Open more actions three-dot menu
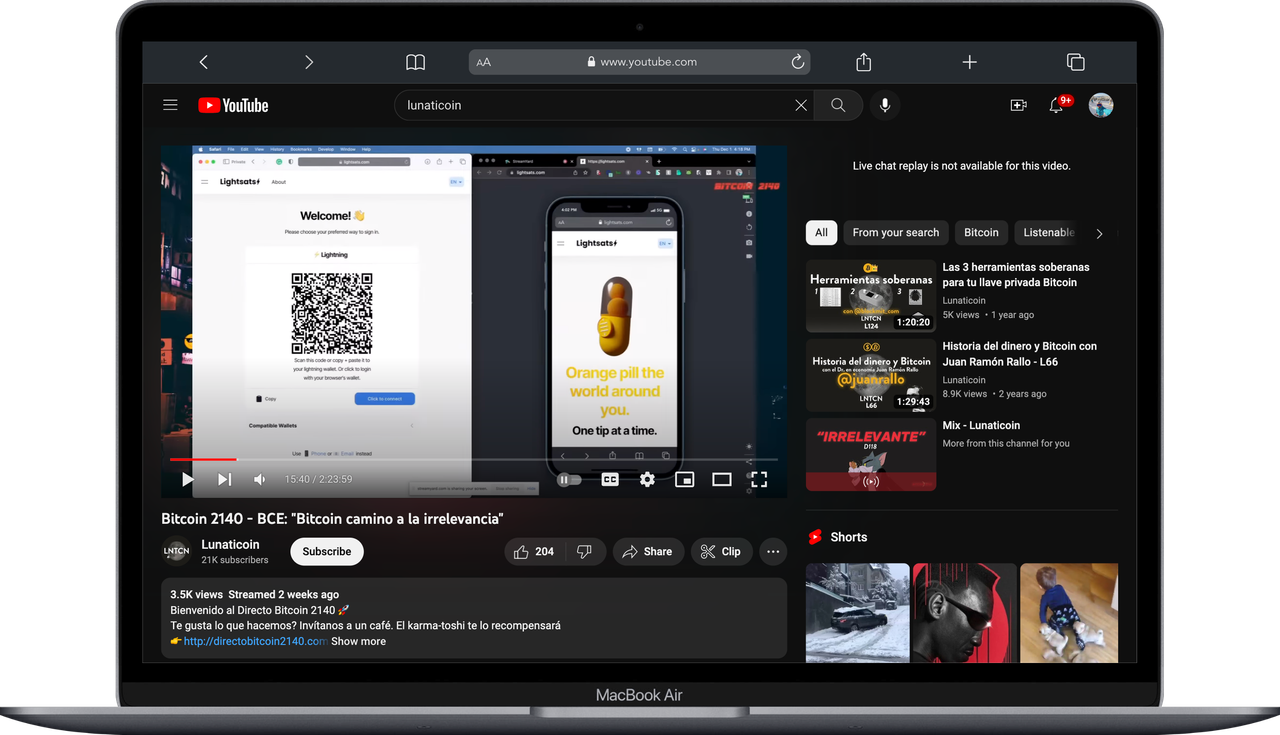This screenshot has width=1280, height=735. (773, 552)
